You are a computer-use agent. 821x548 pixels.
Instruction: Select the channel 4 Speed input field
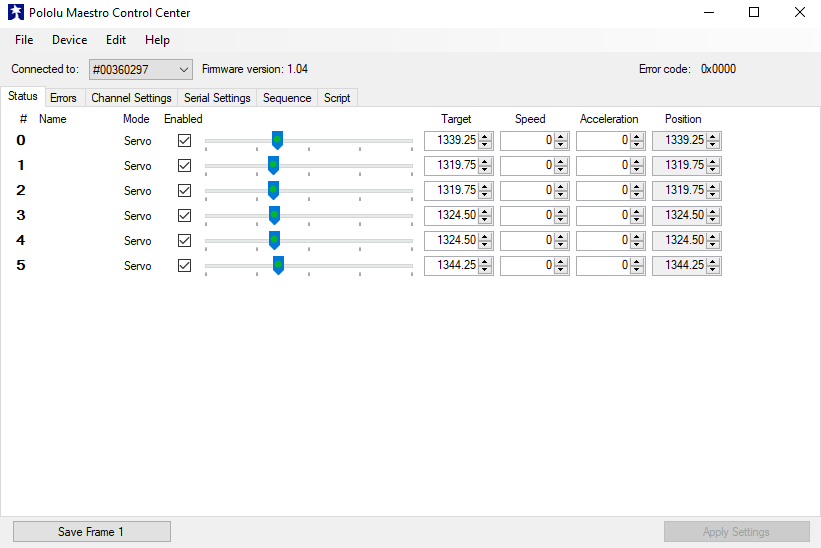[x=527, y=241]
